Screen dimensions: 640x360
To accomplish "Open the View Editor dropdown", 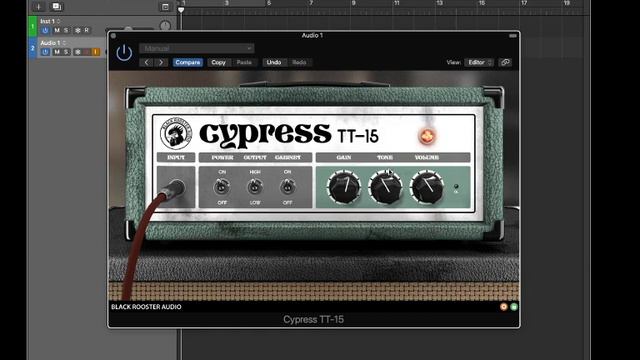I will pyautogui.click(x=479, y=62).
